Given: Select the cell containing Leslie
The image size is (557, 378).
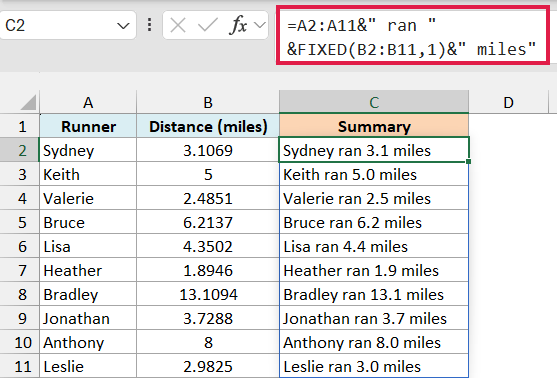Looking at the screenshot, I should [88, 366].
